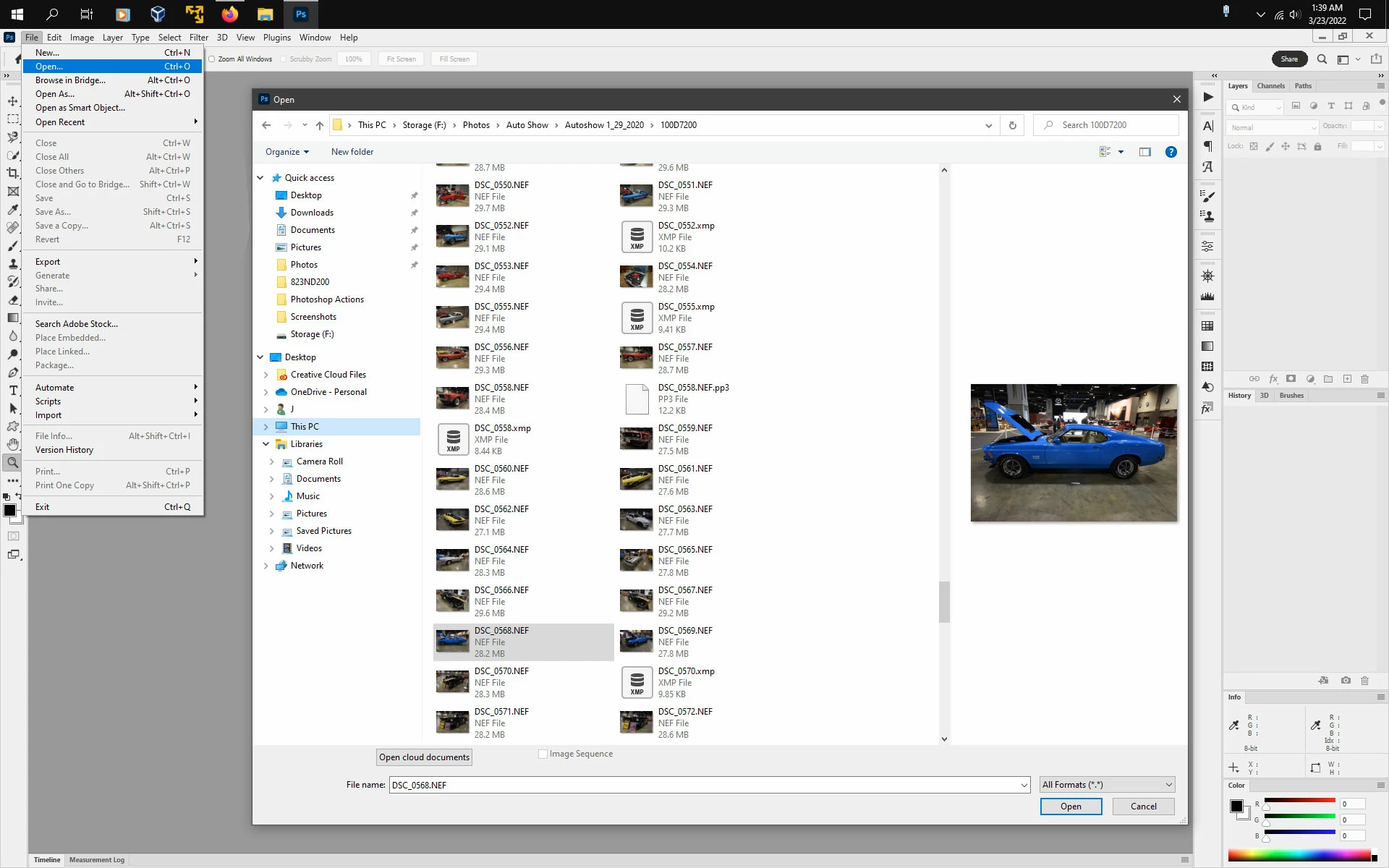The height and width of the screenshot is (868, 1389).
Task: Expand the Libraries Pictures tree node
Action: click(271, 514)
